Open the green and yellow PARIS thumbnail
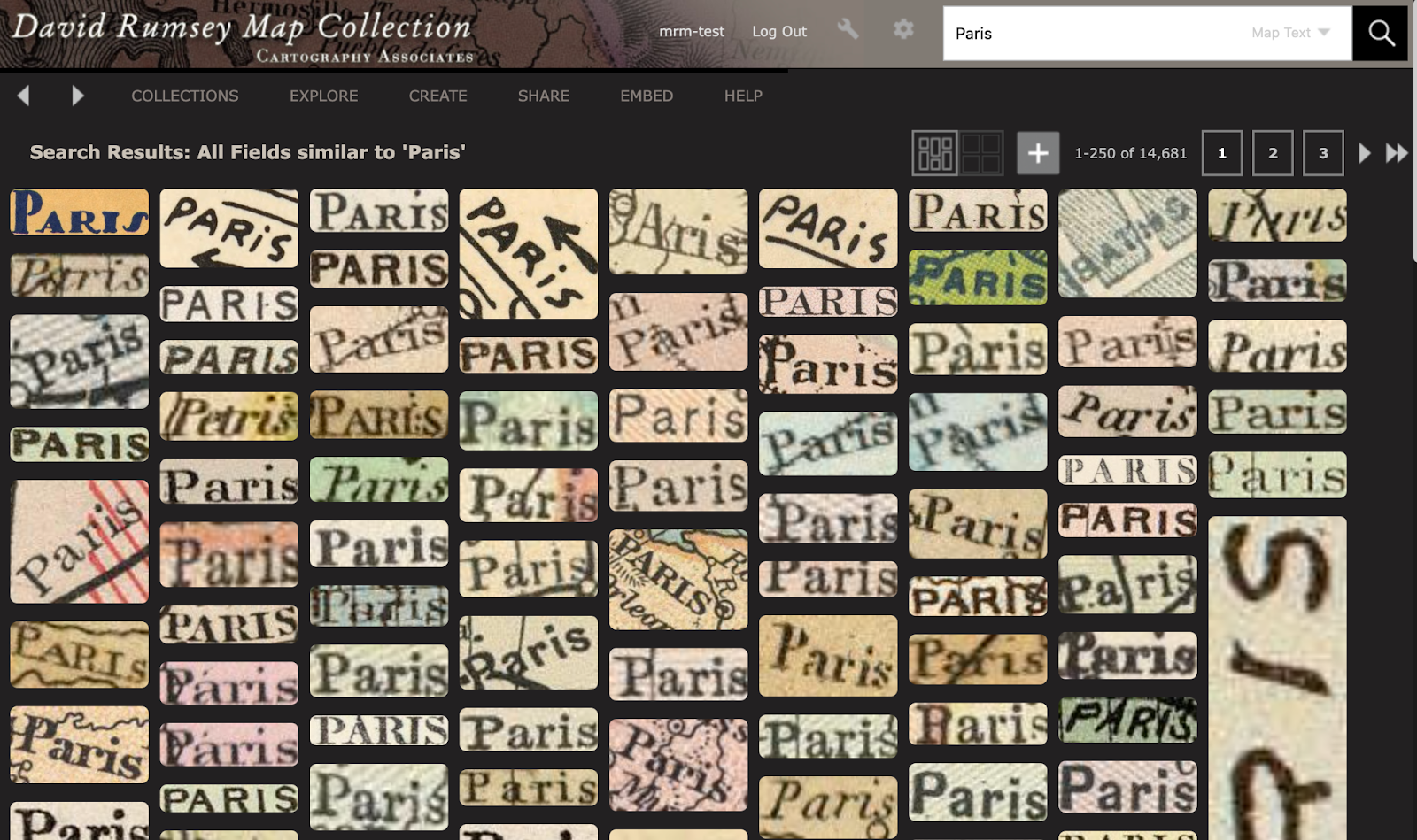Screen dimensions: 1417x840 [x=978, y=278]
